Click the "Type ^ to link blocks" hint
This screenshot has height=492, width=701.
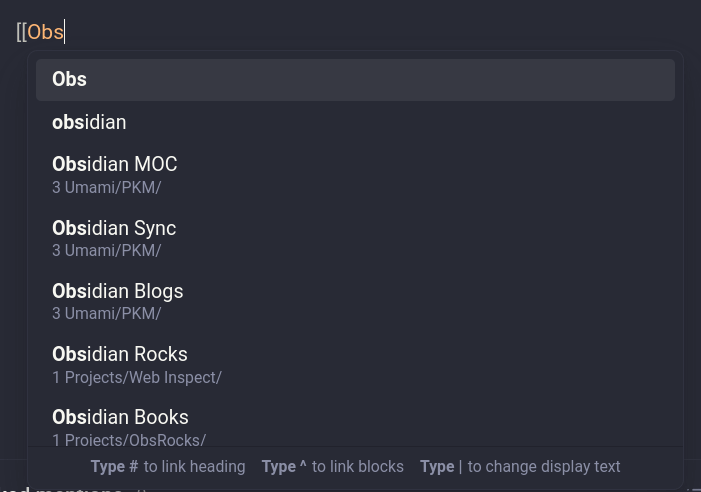333,467
